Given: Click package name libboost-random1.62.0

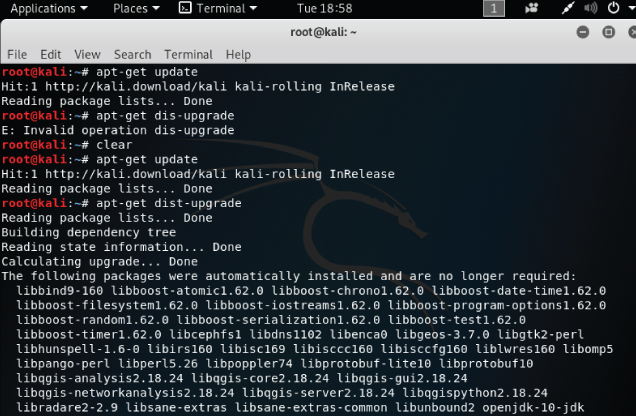Looking at the screenshot, I should click(92, 320).
